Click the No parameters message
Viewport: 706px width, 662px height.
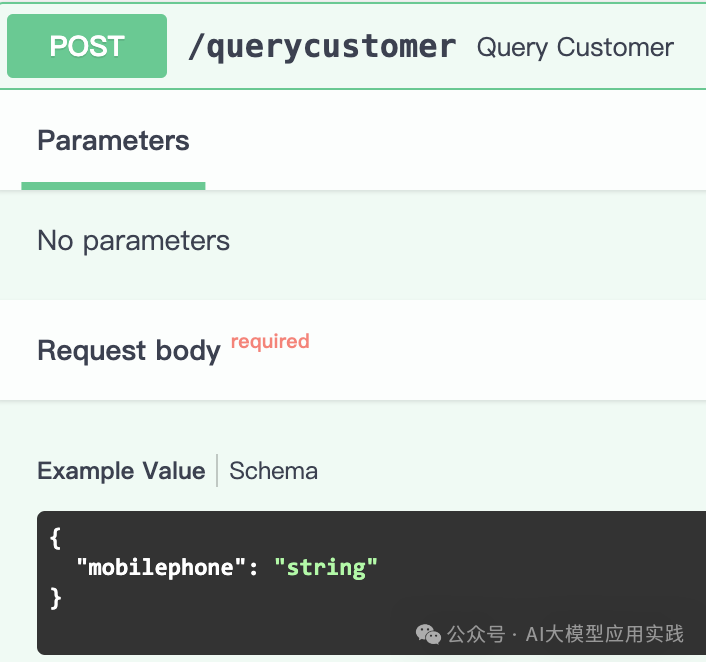click(x=133, y=241)
